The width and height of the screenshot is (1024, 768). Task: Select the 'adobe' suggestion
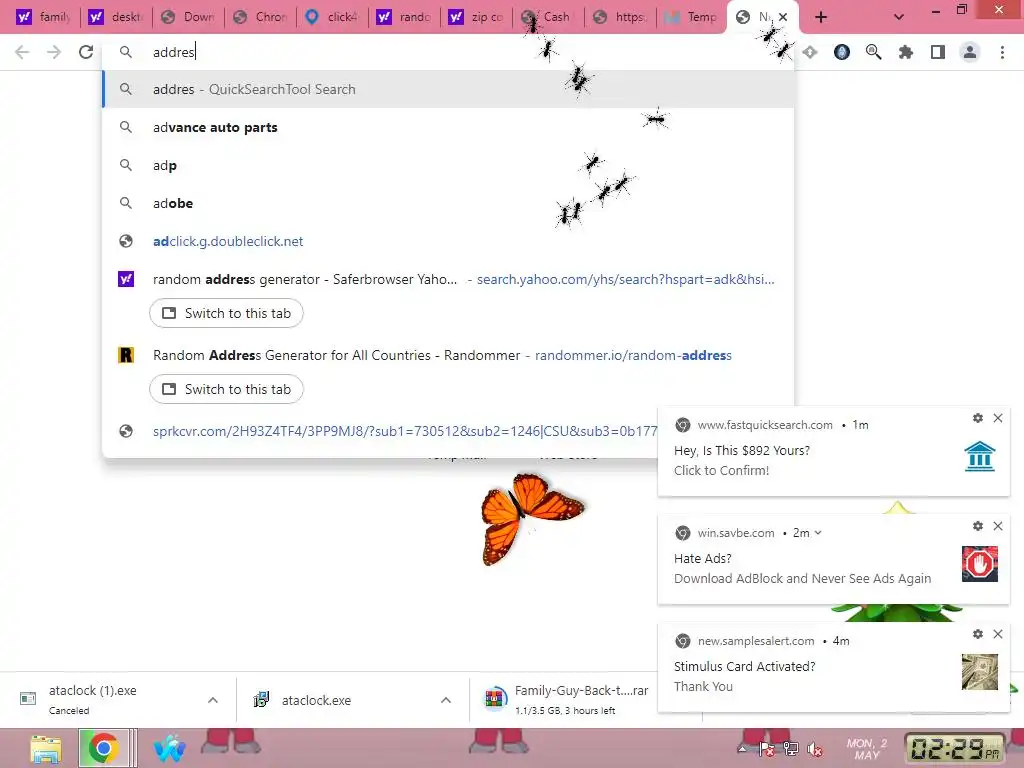449,203
